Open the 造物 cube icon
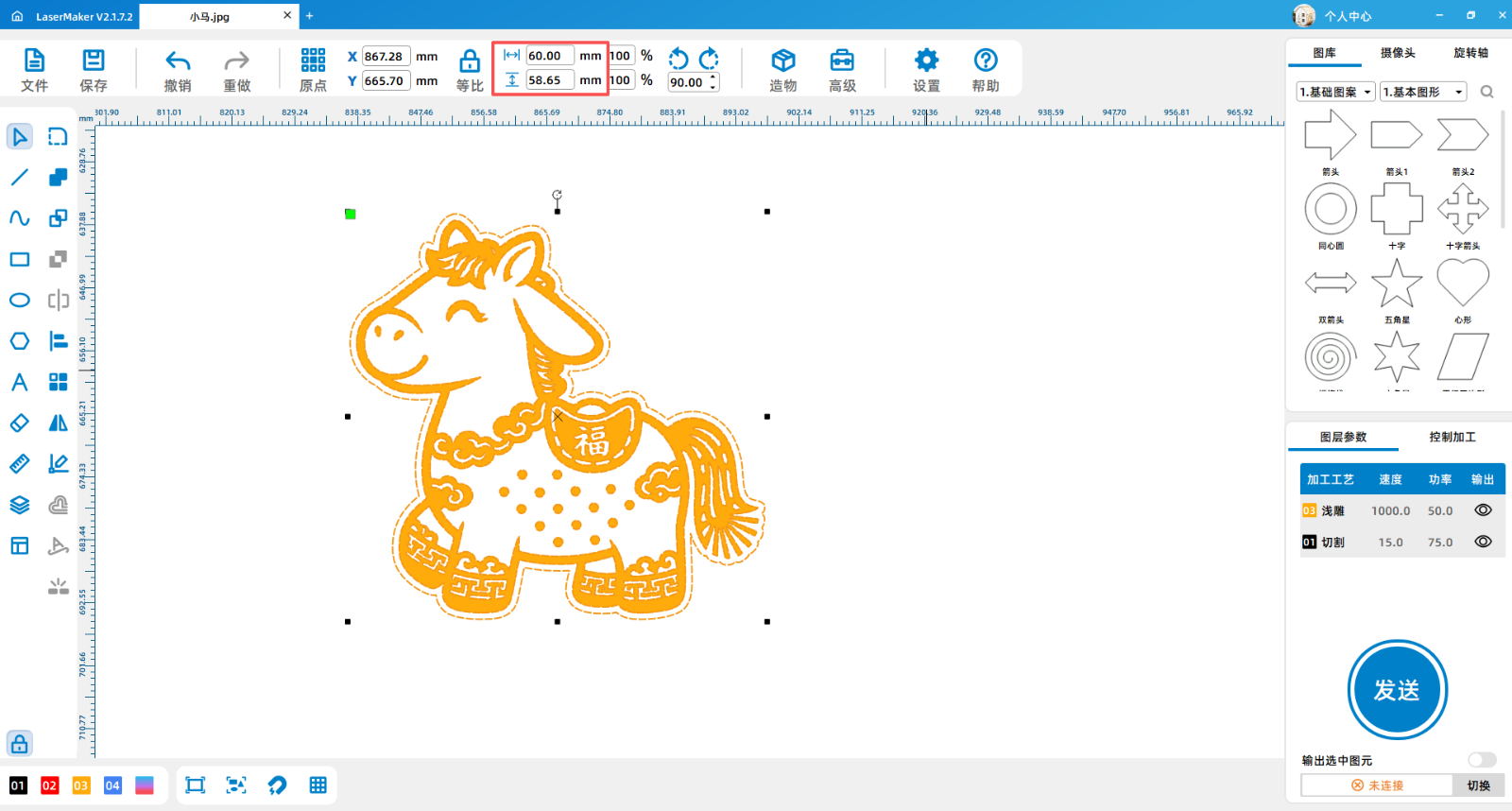 (782, 60)
